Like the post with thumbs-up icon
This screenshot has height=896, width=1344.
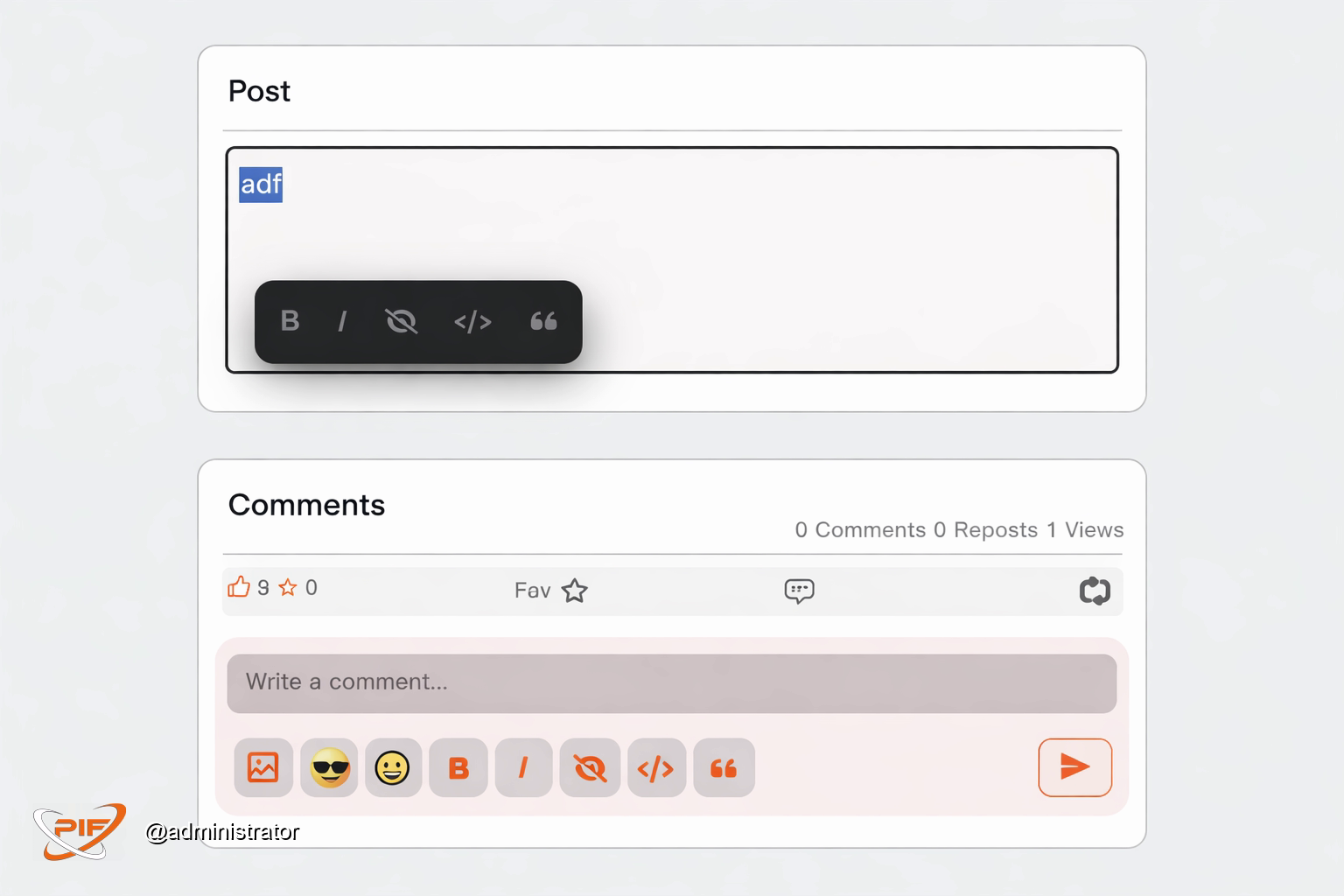click(x=239, y=587)
